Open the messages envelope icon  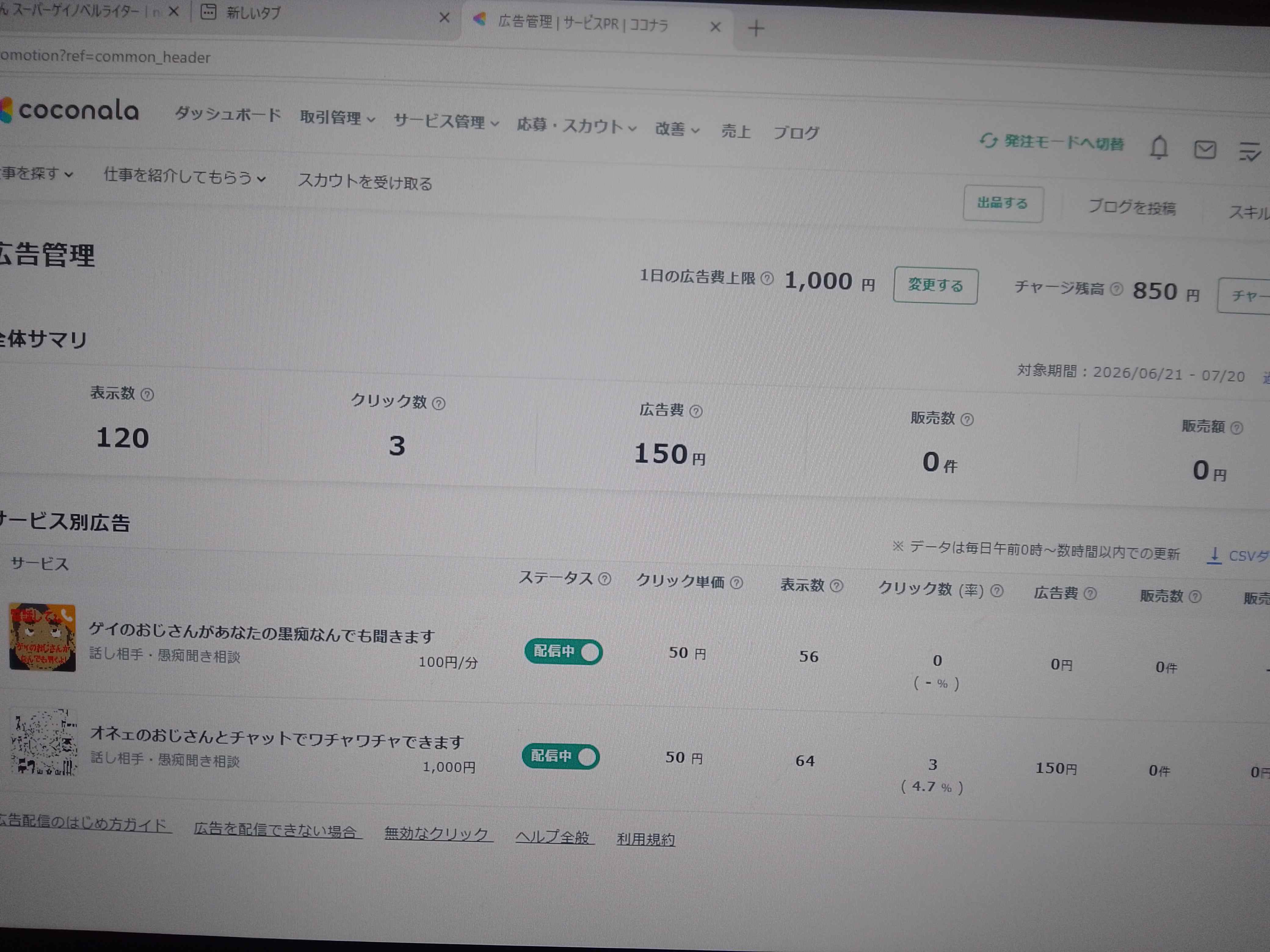(x=1205, y=150)
